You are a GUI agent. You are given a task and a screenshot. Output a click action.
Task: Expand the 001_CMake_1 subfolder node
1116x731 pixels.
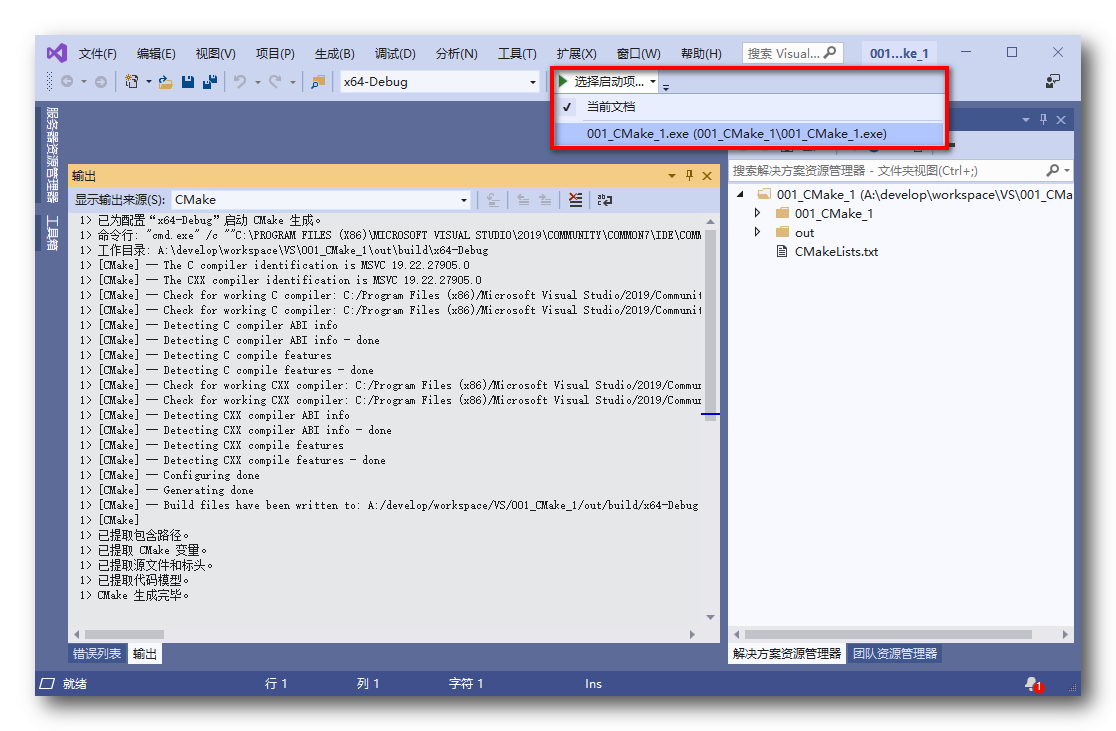[757, 213]
